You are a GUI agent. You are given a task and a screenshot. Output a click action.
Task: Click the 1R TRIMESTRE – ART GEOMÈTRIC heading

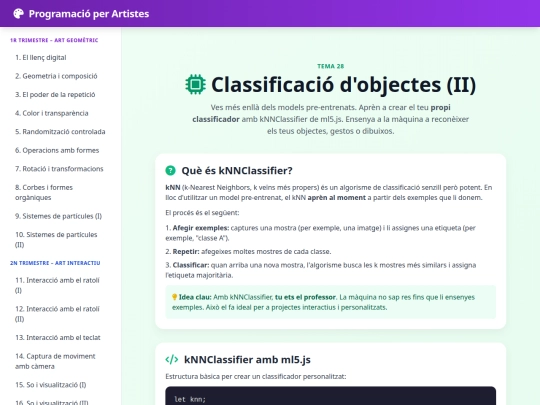[54, 40]
